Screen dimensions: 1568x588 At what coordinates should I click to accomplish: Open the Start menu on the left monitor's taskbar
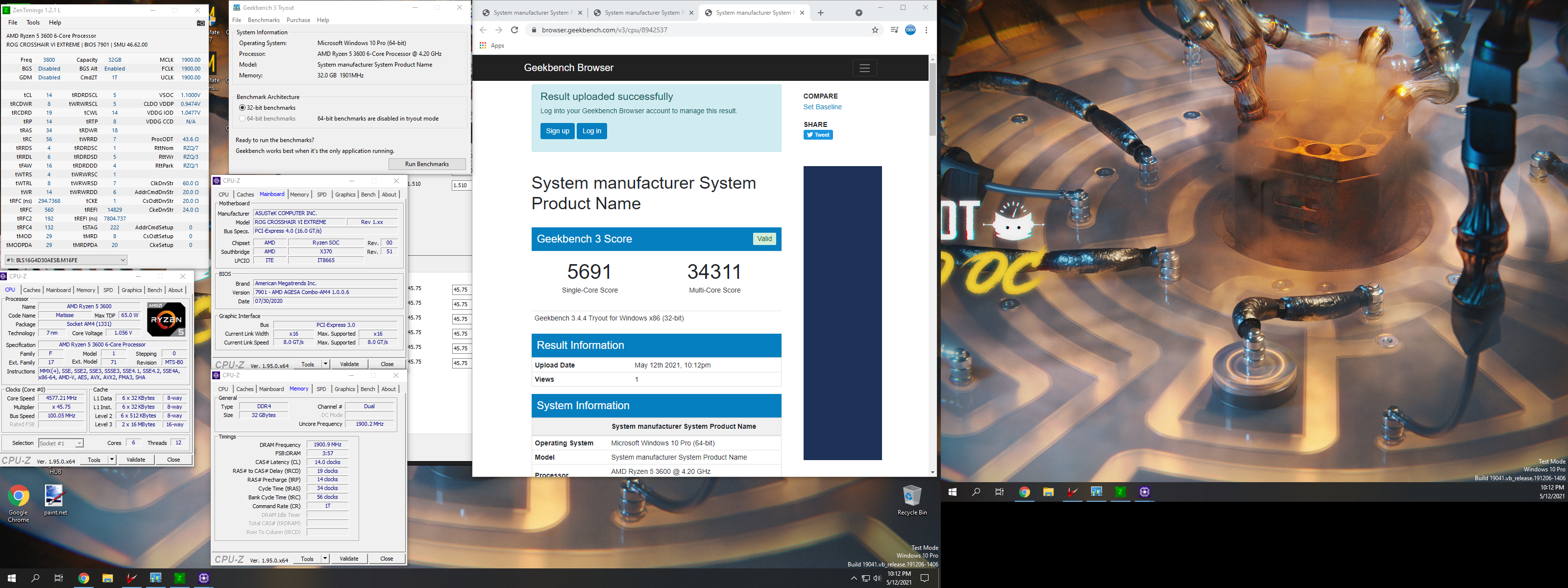11,578
